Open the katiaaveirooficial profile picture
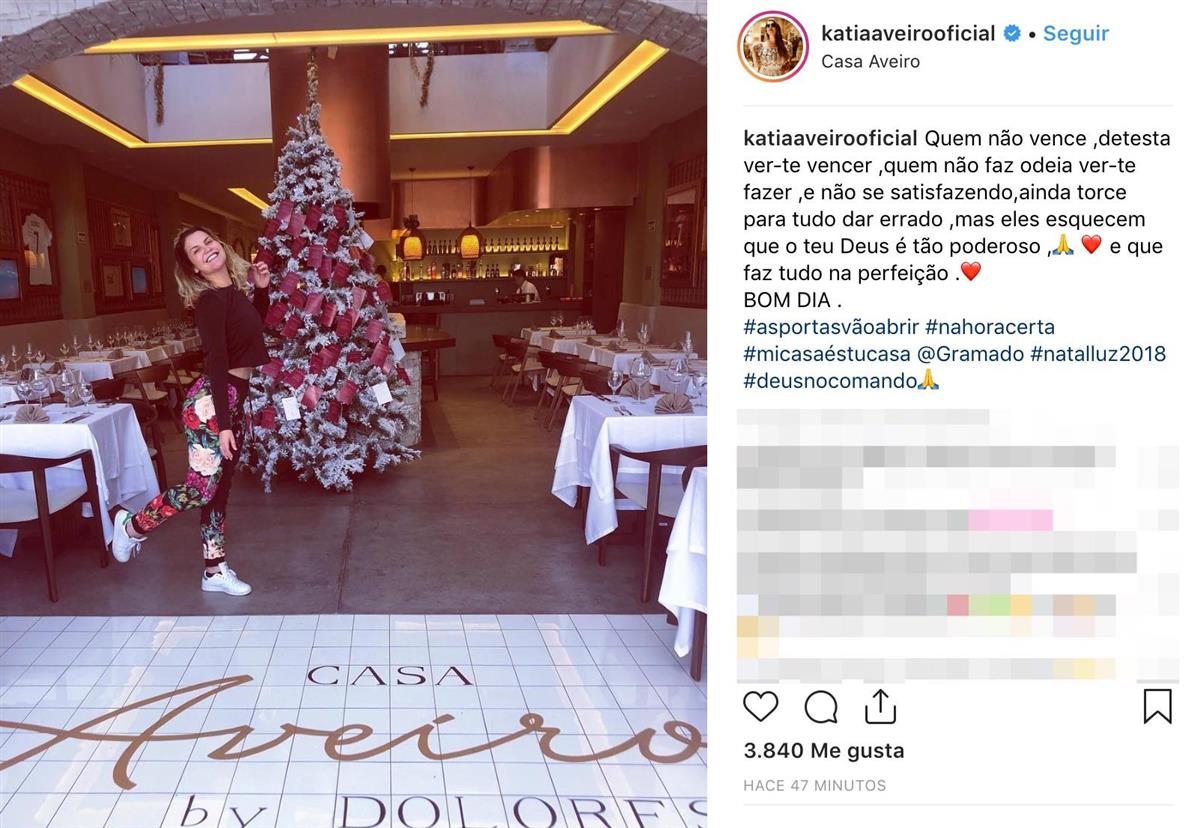The image size is (1200, 828). (x=773, y=47)
